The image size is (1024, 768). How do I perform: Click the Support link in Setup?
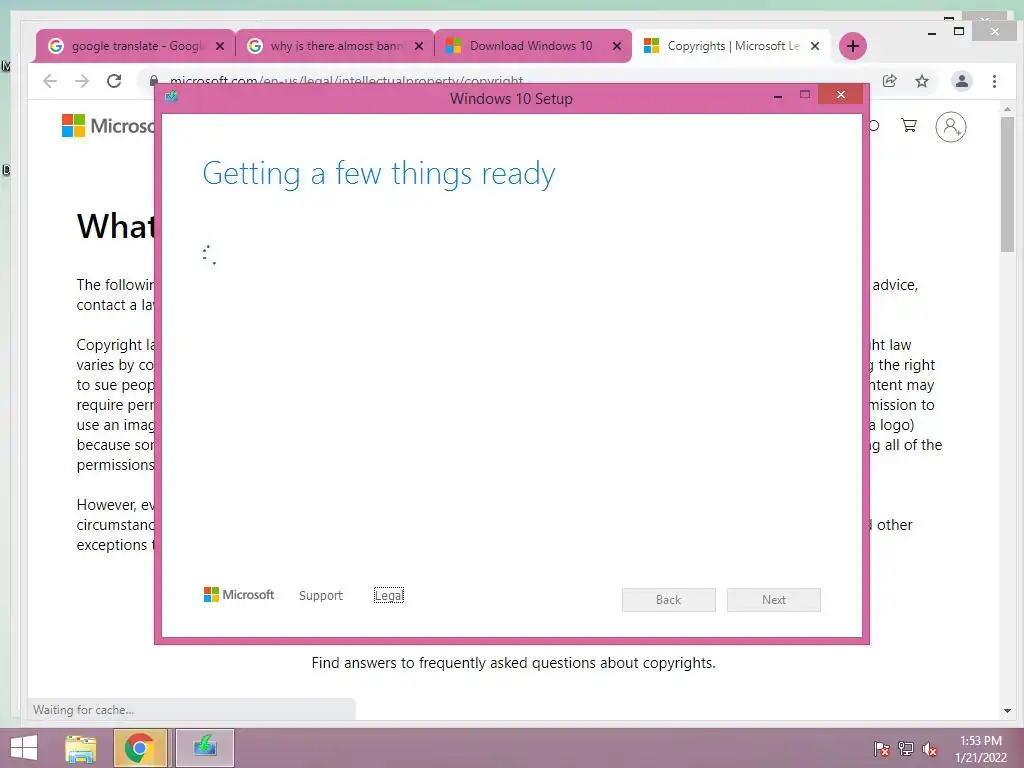321,596
